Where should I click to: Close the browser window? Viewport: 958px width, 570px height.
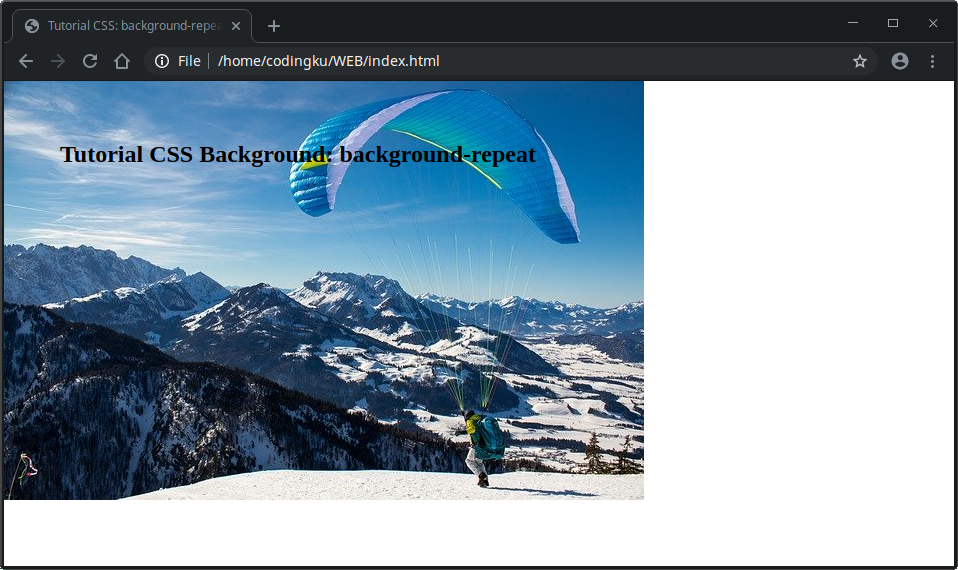tap(933, 23)
